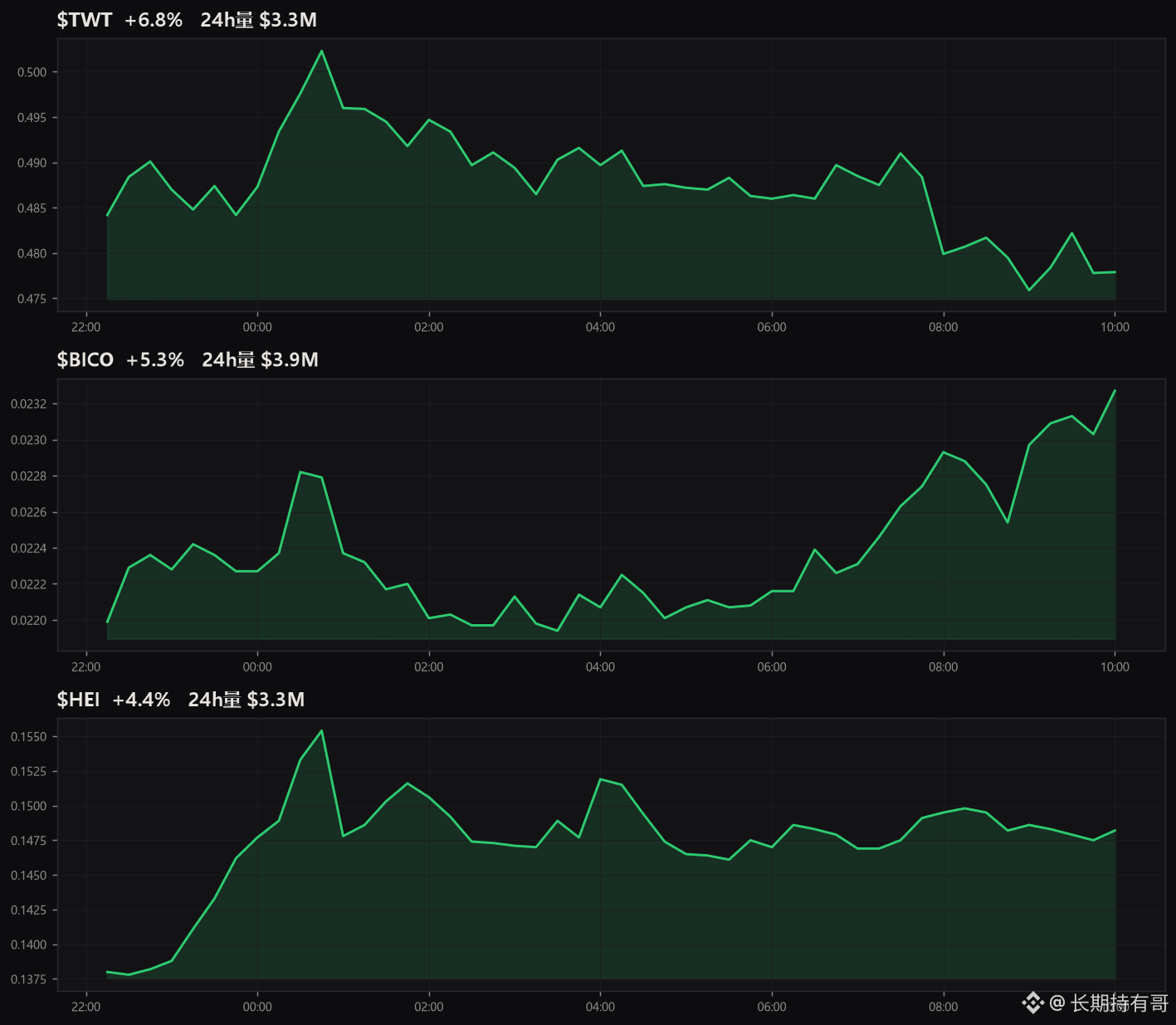Select the 0.480 price label on TWT axis
Image resolution: width=1176 pixels, height=1025 pixels.
coord(32,254)
